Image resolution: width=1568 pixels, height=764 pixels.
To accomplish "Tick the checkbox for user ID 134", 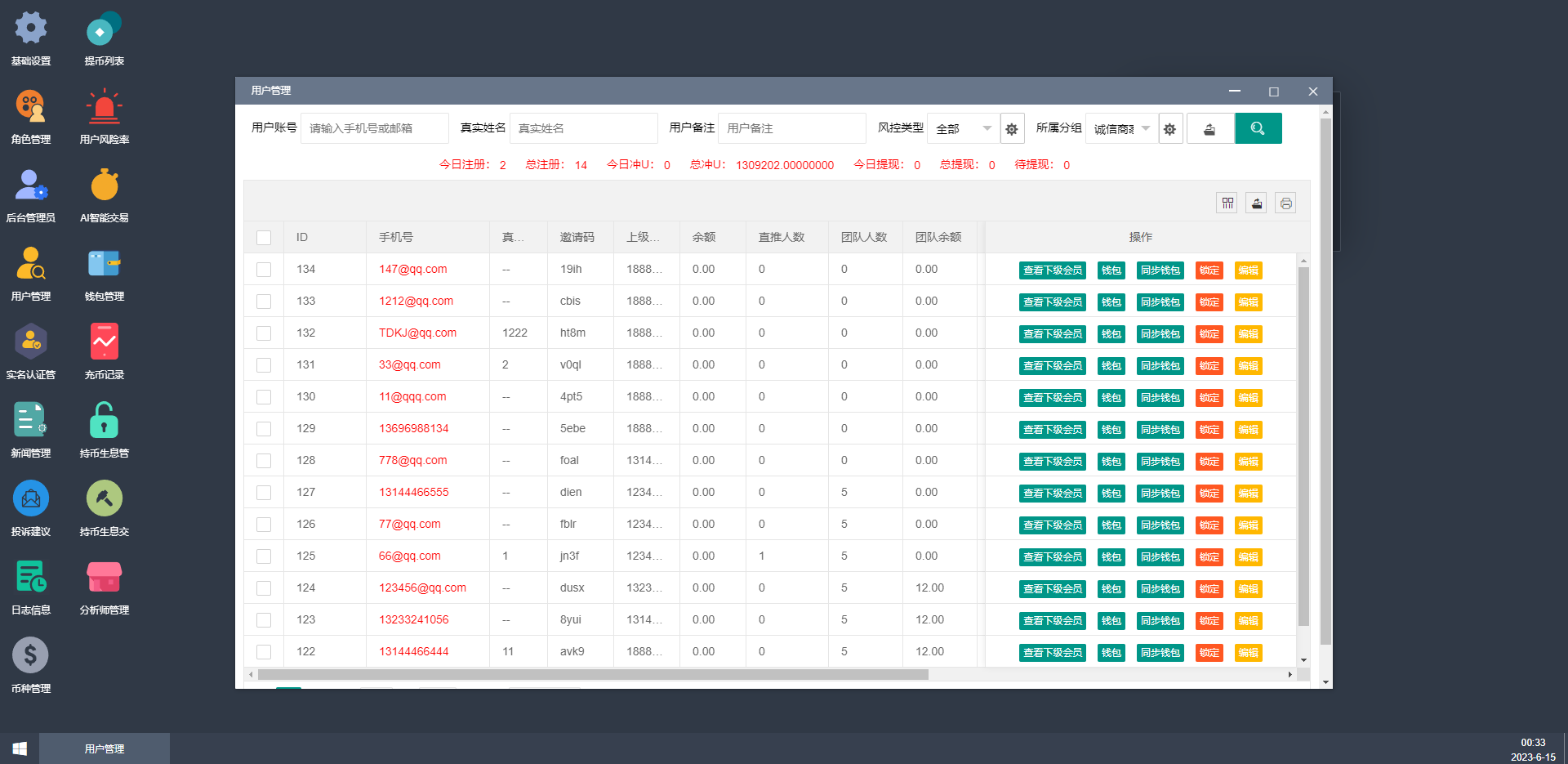I will pyautogui.click(x=264, y=270).
